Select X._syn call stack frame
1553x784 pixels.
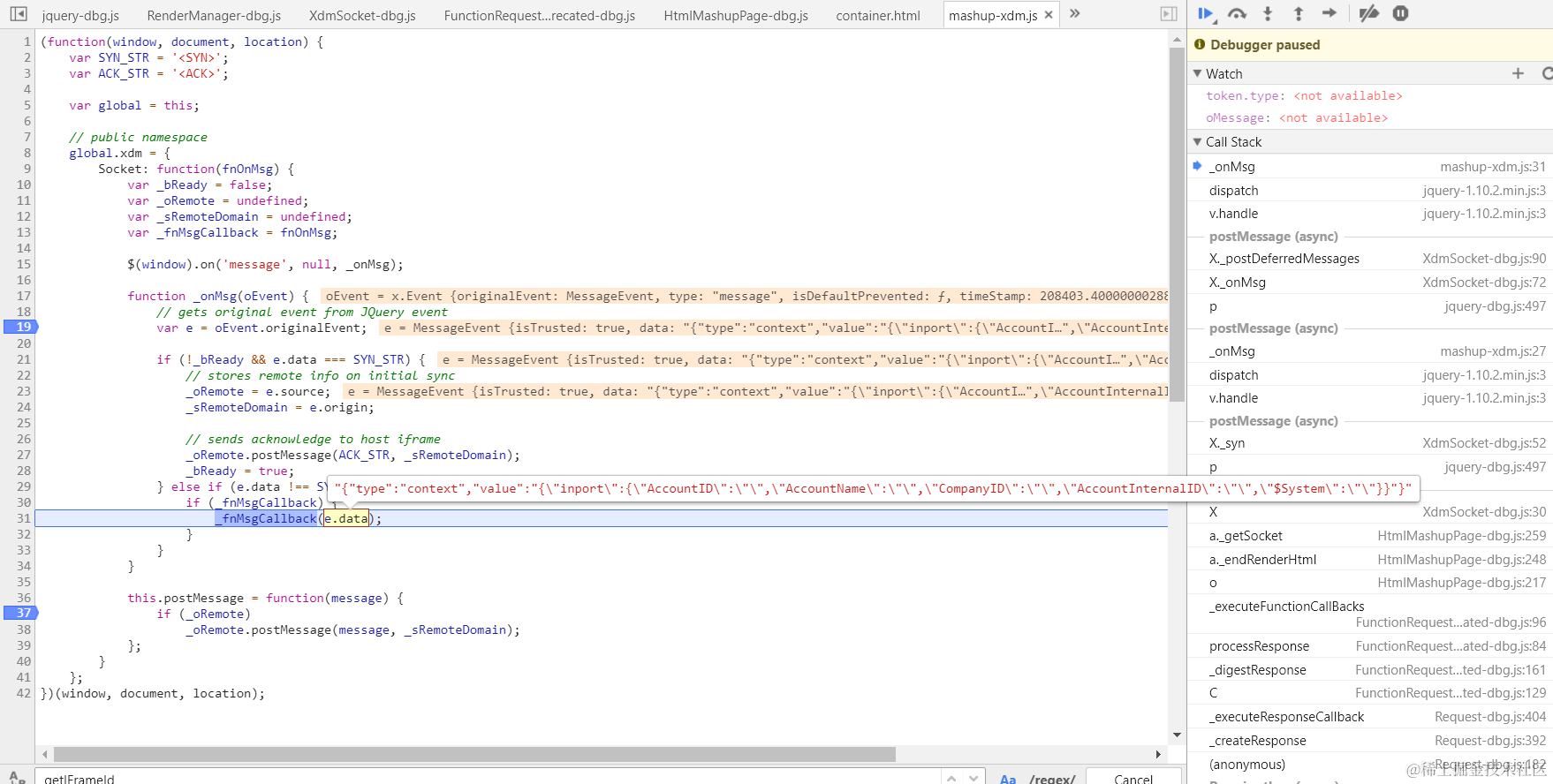tap(1370, 443)
